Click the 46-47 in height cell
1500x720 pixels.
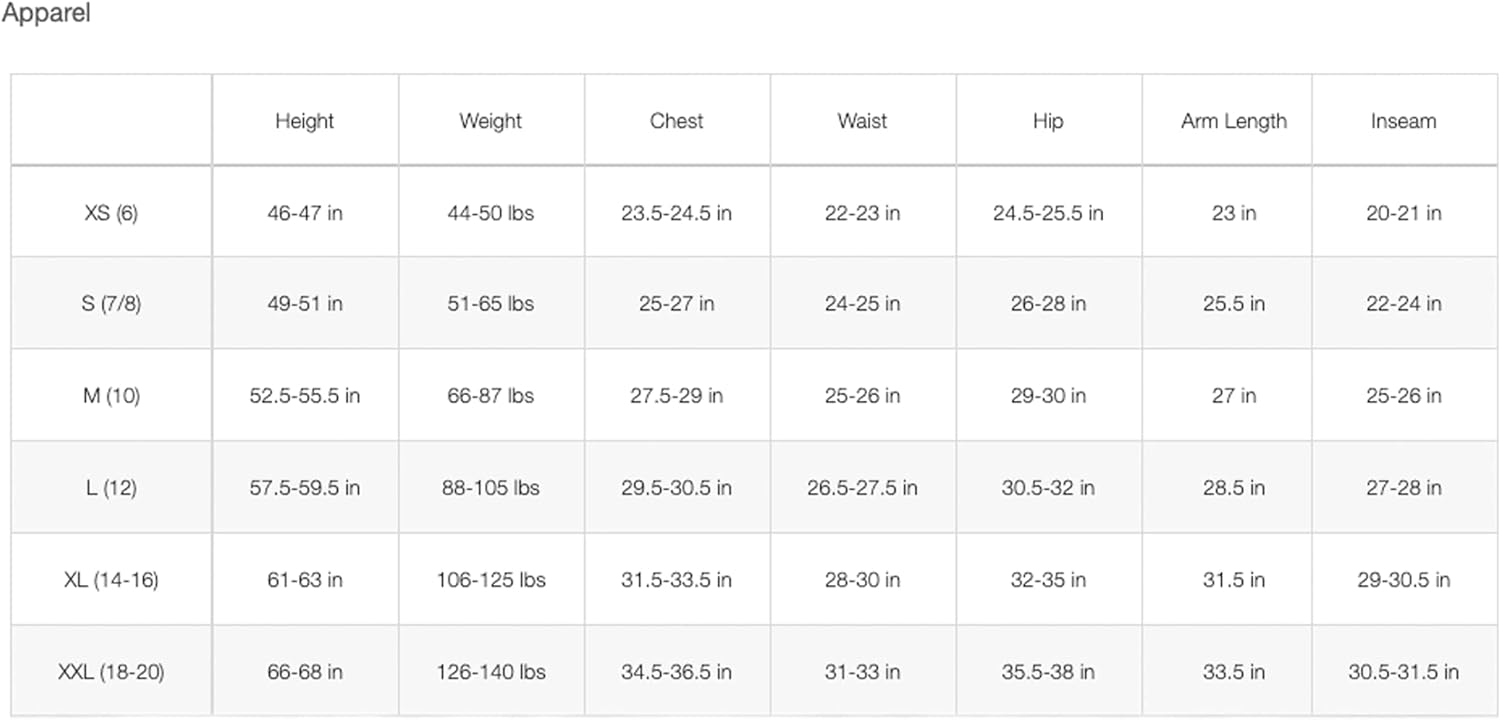pyautogui.click(x=304, y=213)
